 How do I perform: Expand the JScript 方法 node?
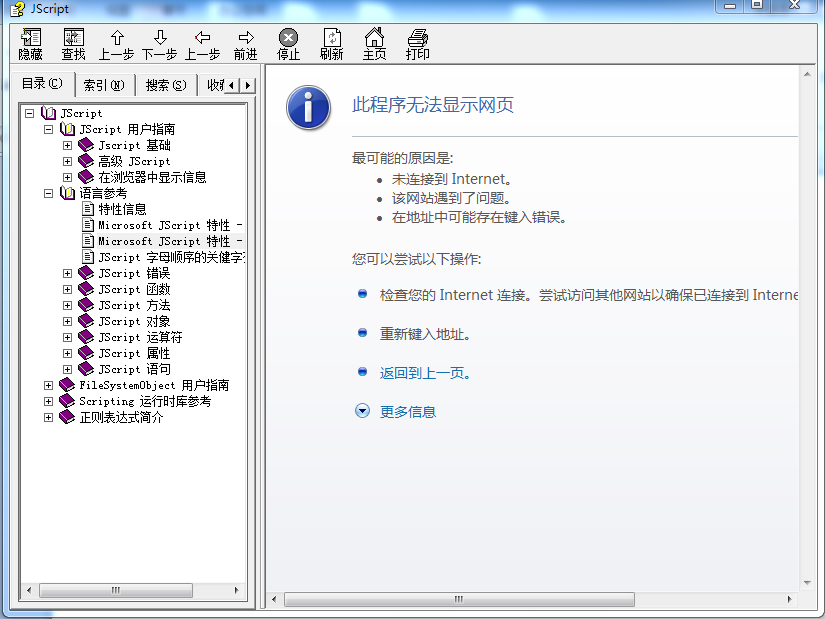click(x=67, y=305)
